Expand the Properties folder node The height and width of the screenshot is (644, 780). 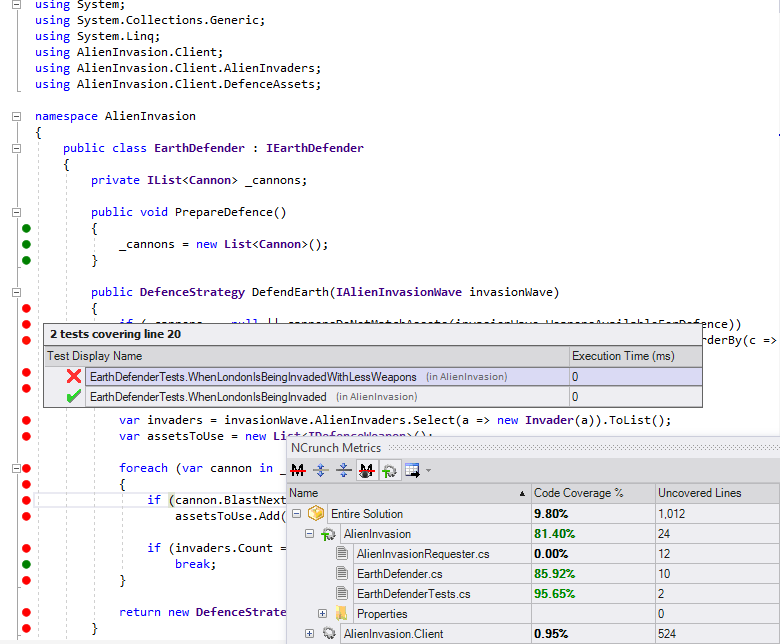(x=322, y=614)
